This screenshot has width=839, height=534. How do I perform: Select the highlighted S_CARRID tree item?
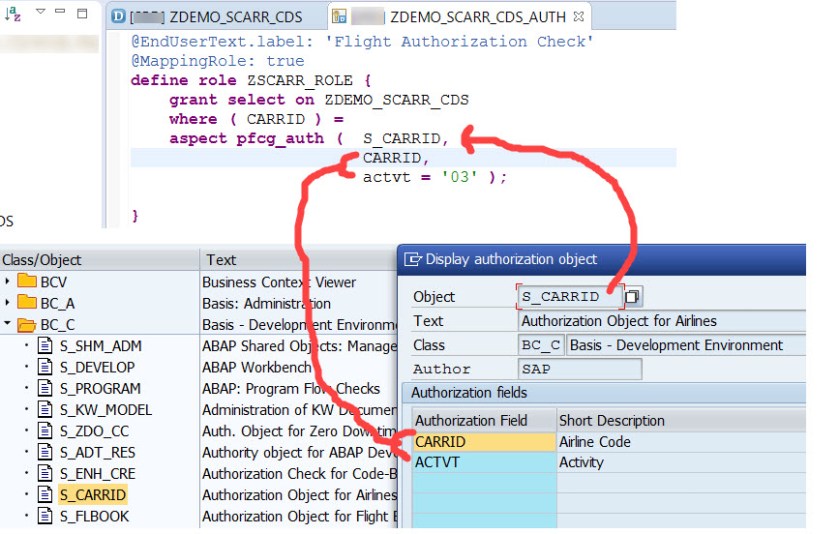[x=92, y=495]
